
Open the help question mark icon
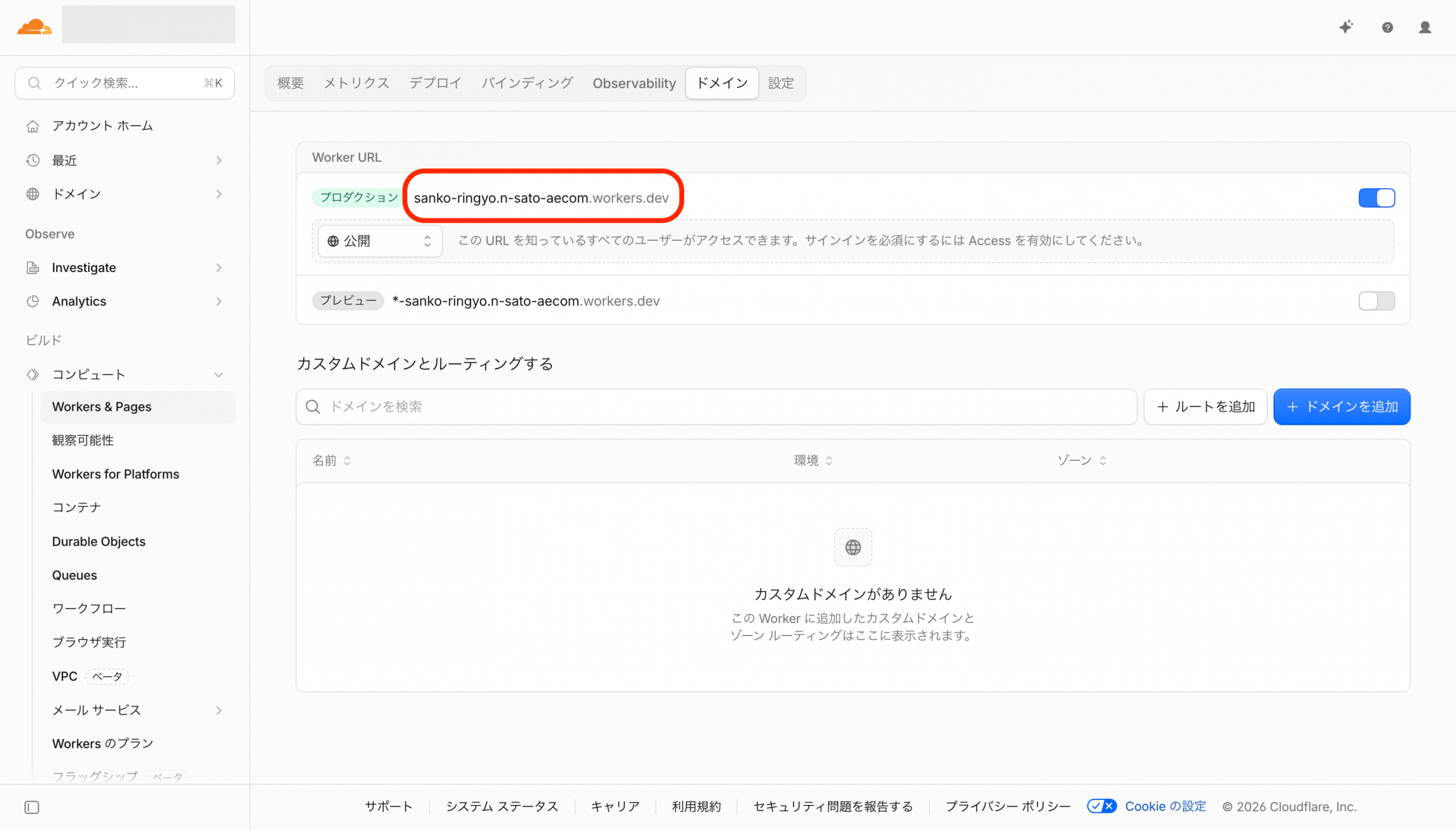coord(1387,27)
